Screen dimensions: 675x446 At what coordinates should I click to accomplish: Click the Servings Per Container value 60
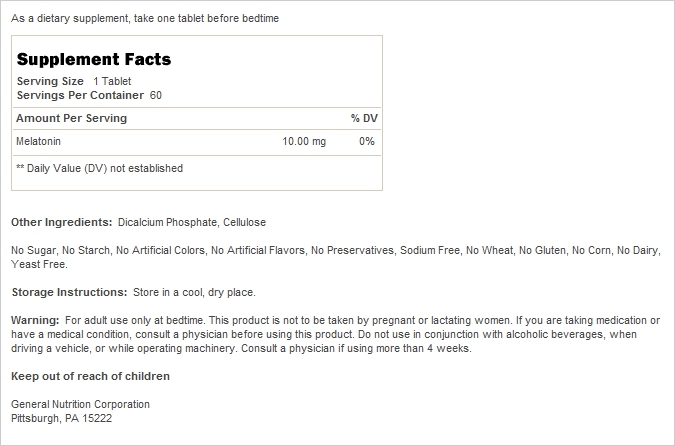(x=156, y=95)
